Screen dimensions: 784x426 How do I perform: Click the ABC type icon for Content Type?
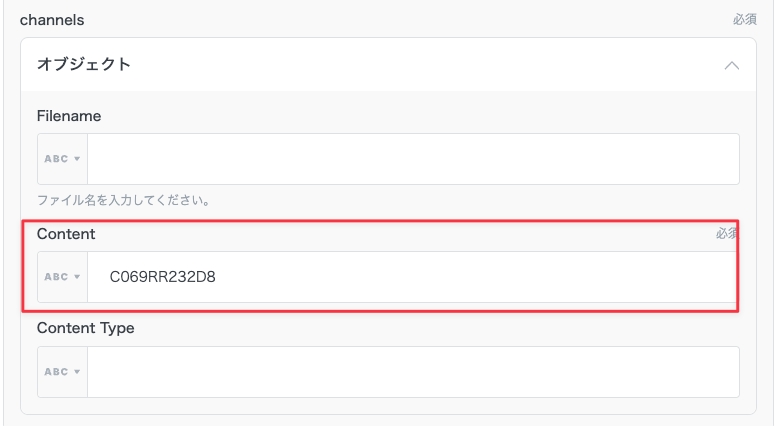56,372
